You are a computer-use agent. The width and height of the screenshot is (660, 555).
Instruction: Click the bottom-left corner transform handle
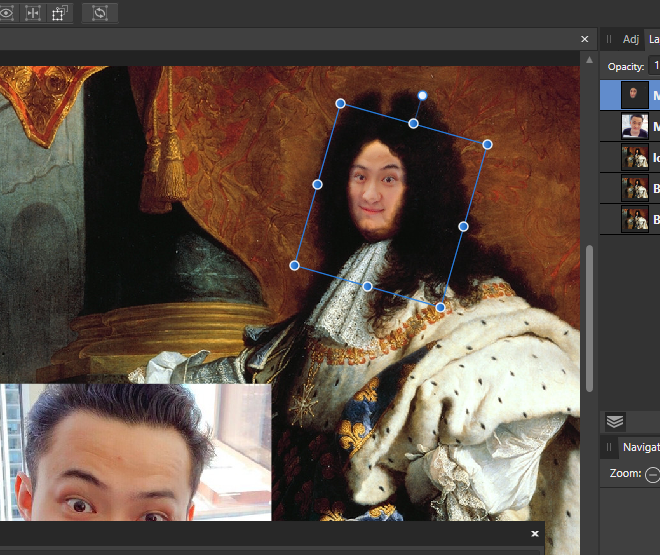tap(295, 266)
